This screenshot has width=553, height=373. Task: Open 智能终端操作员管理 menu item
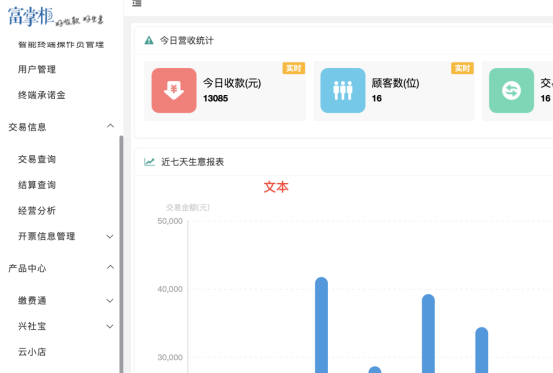(x=61, y=45)
